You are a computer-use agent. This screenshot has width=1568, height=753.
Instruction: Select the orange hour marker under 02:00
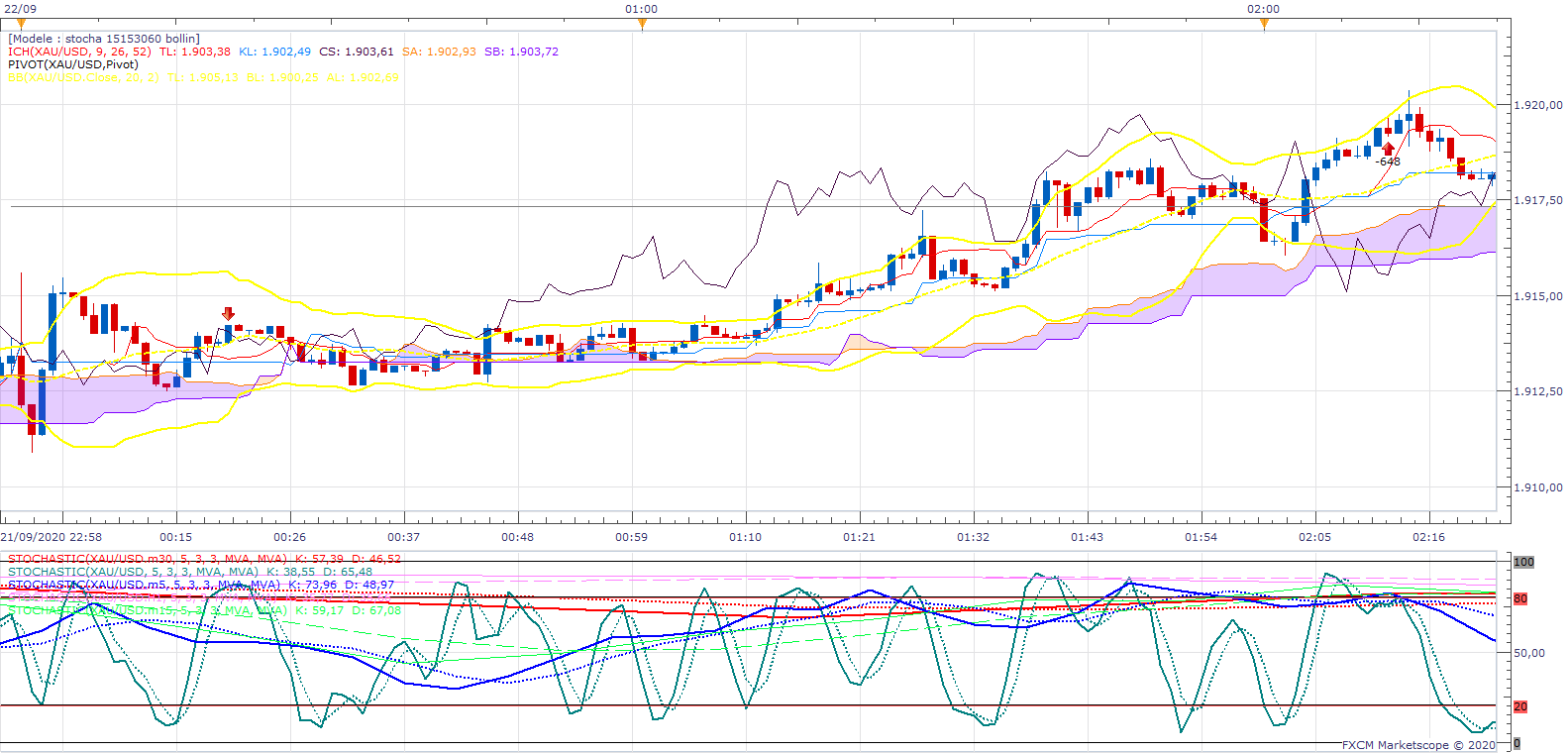point(1264,24)
